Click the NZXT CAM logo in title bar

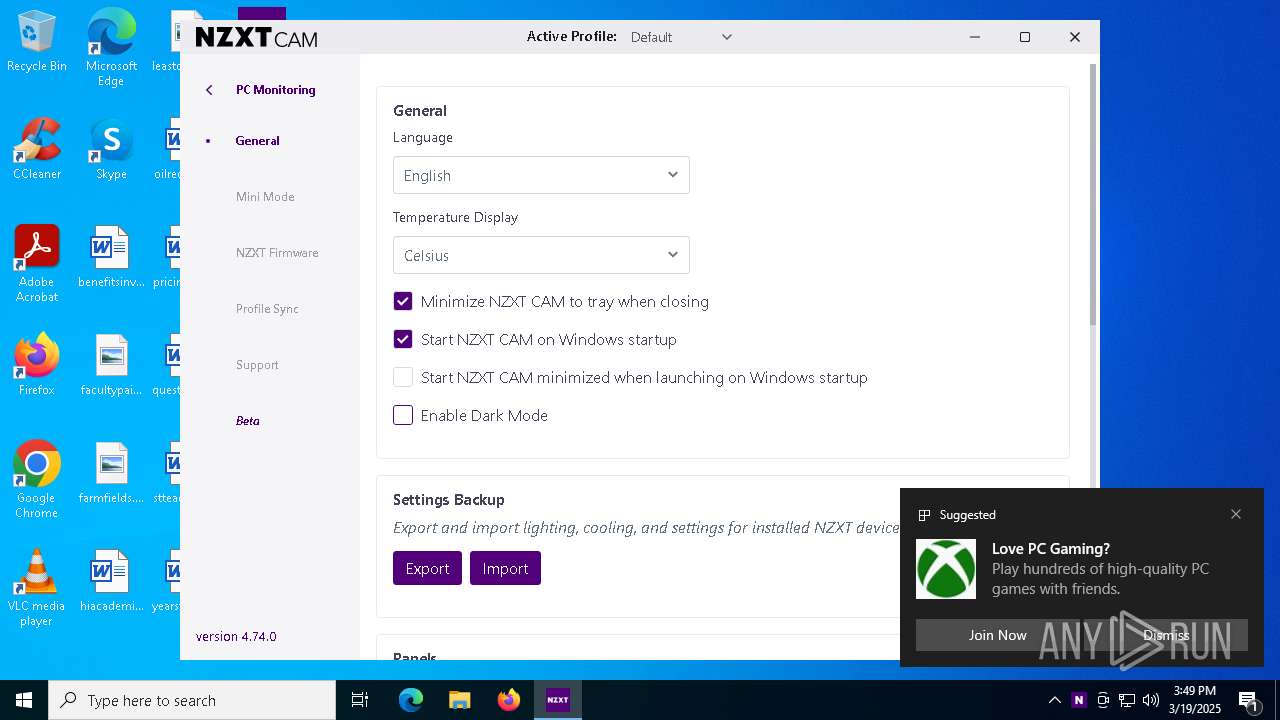click(x=256, y=37)
